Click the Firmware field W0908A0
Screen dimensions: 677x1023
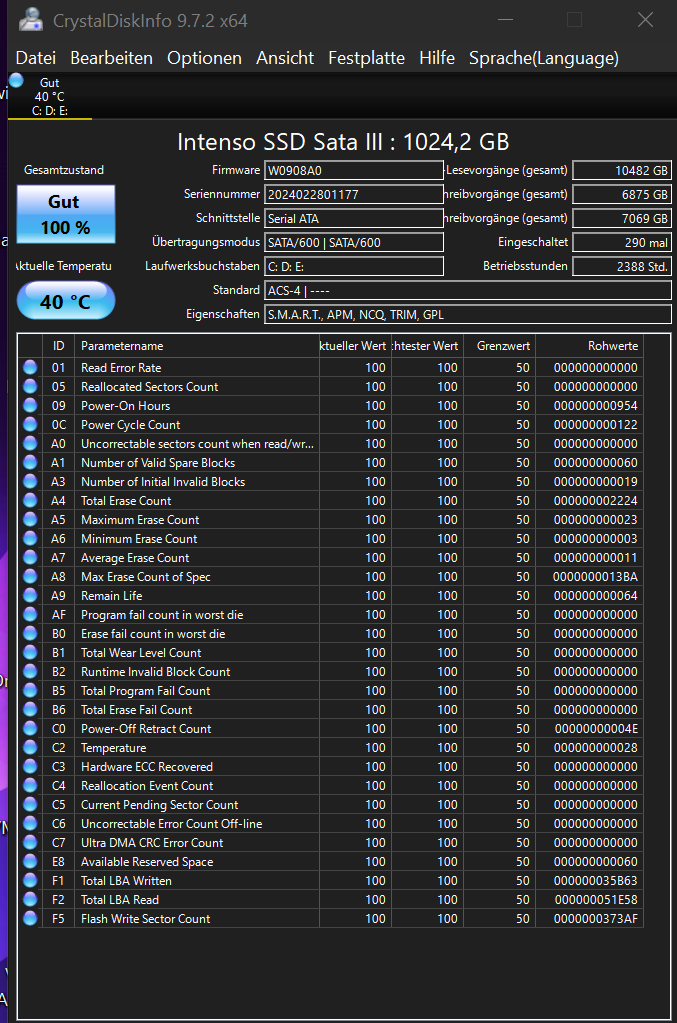click(354, 170)
